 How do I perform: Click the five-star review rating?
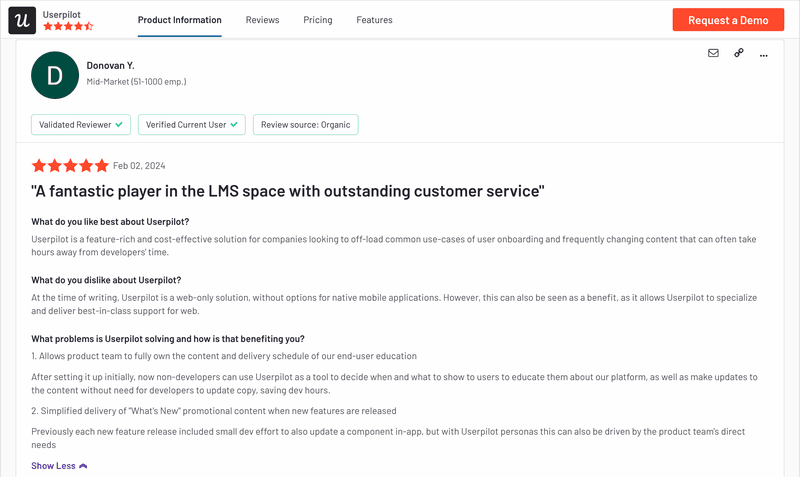pyautogui.click(x=70, y=165)
